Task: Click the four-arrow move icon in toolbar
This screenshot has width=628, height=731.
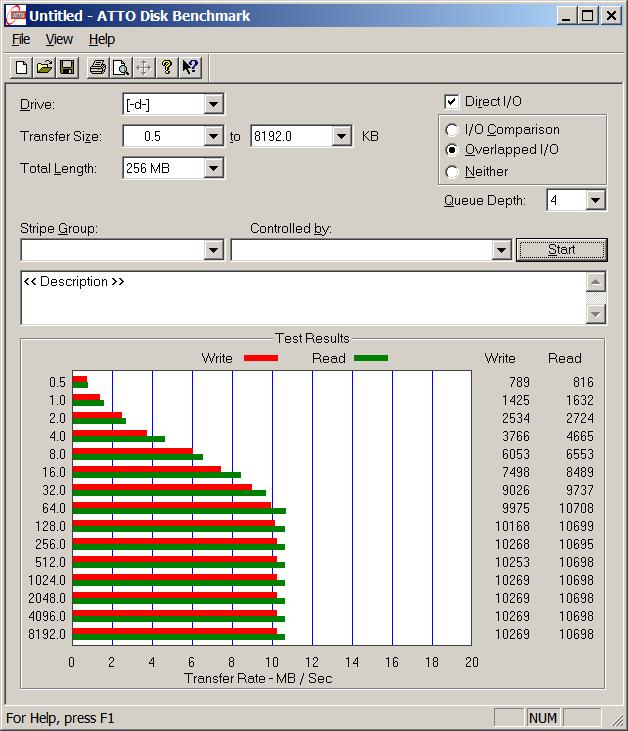Action: [143, 67]
